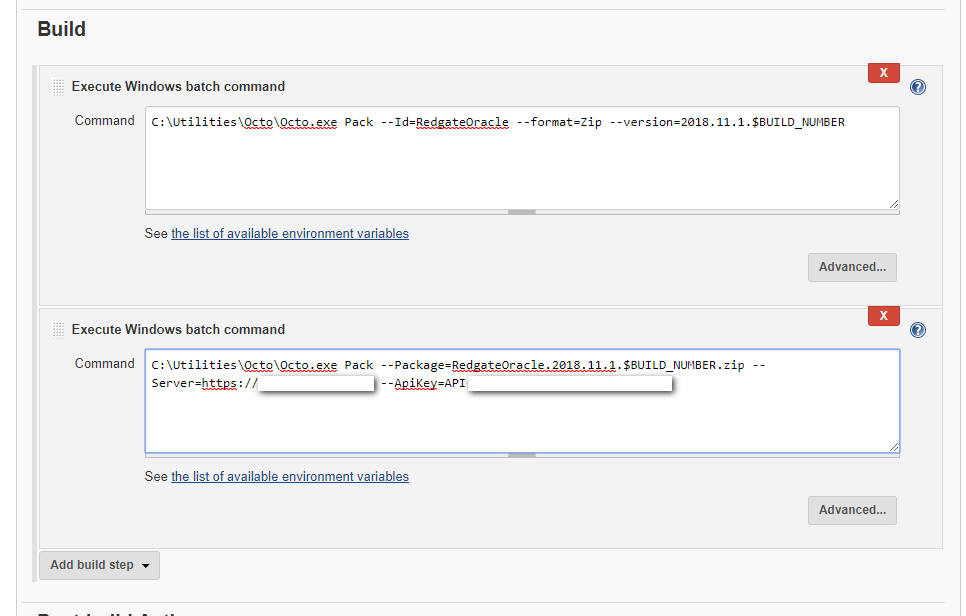Open help for the first batch command step
Viewport: 966px width, 616px height.
918,87
